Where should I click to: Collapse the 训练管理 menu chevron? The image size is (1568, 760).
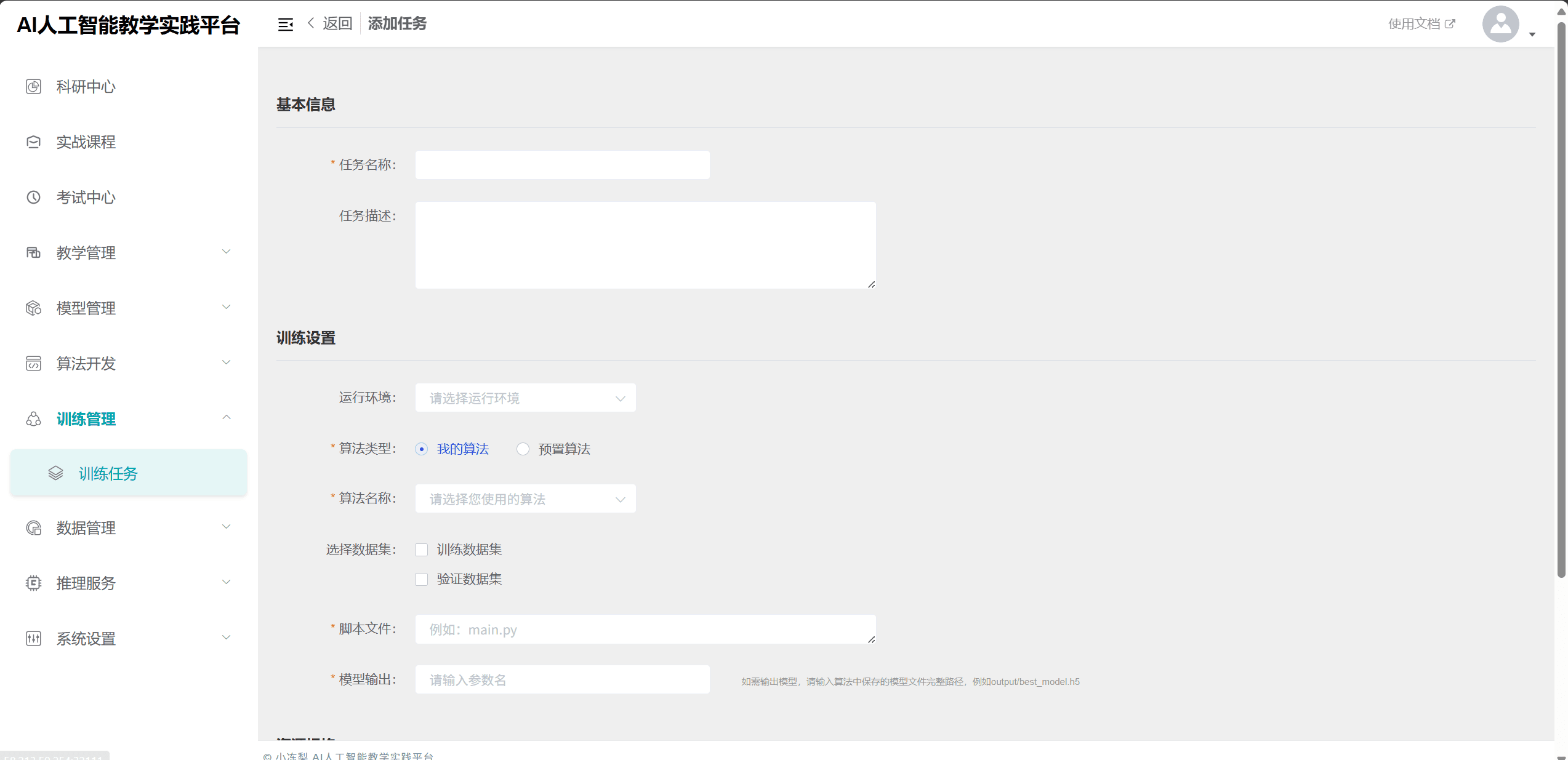point(227,418)
